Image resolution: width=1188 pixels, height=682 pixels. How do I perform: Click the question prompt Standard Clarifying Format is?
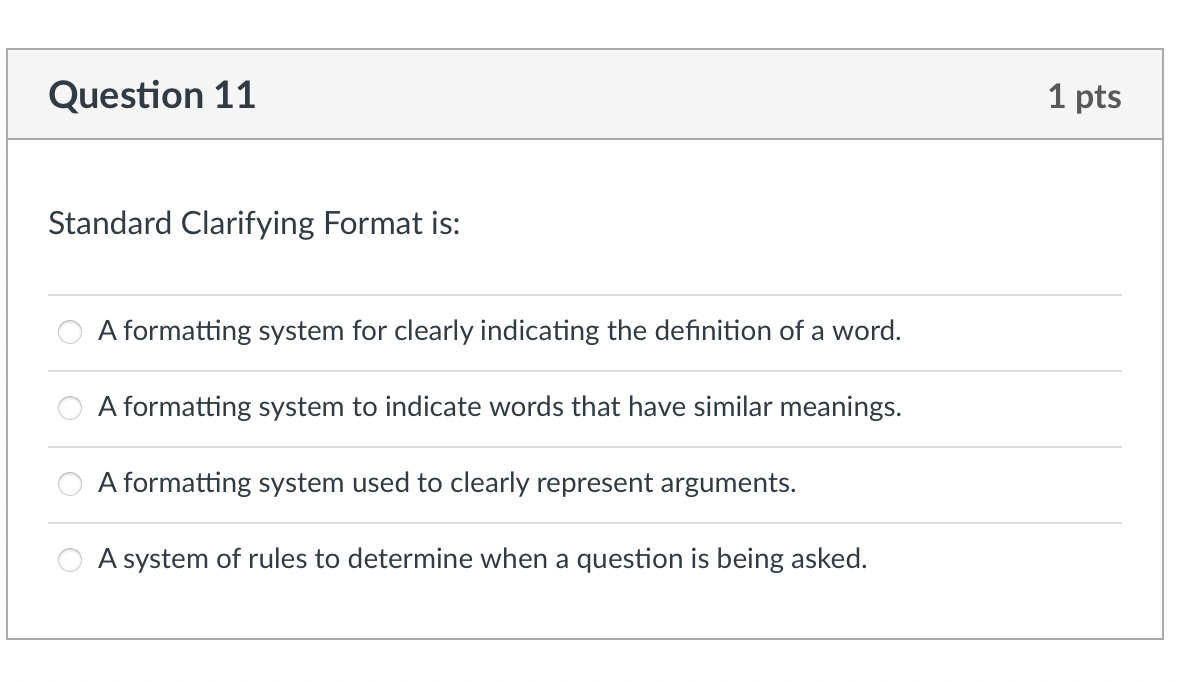tap(254, 223)
